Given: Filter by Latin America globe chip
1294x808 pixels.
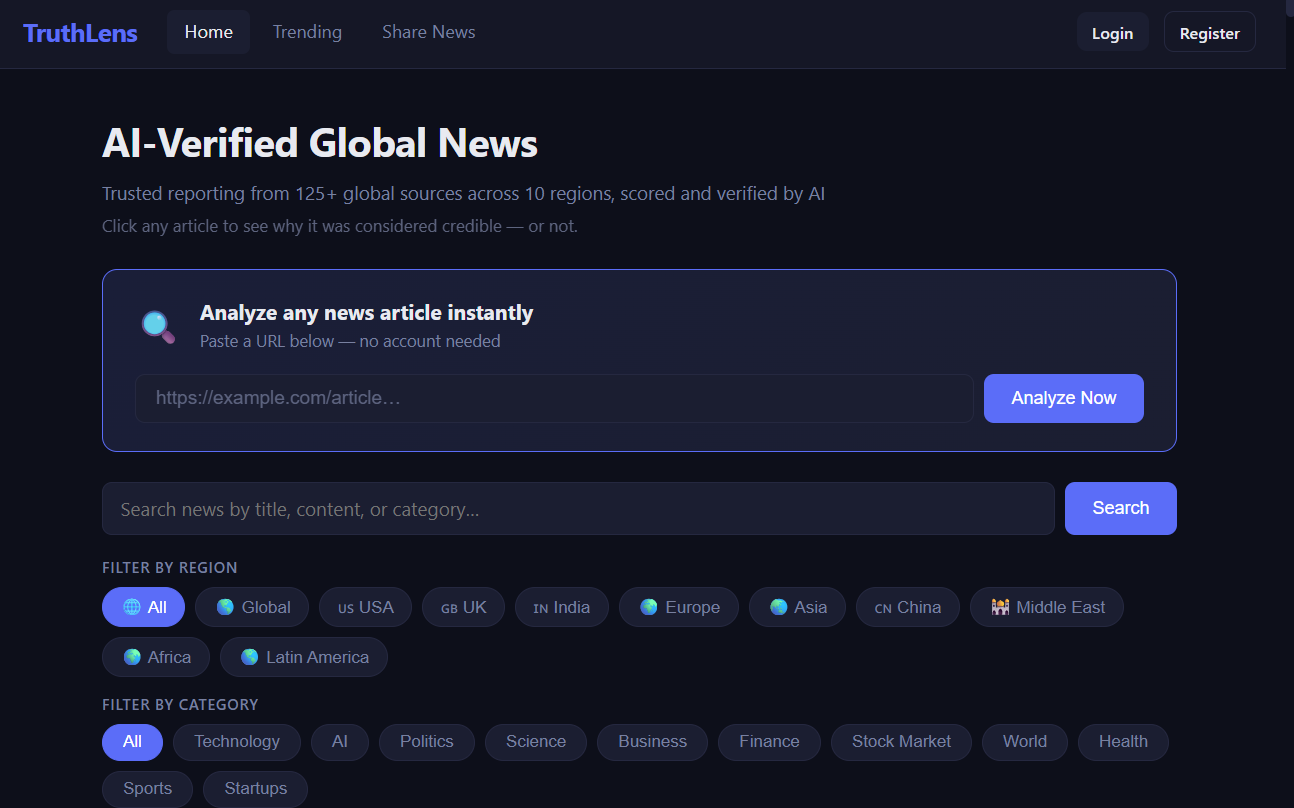Looking at the screenshot, I should (x=303, y=657).
